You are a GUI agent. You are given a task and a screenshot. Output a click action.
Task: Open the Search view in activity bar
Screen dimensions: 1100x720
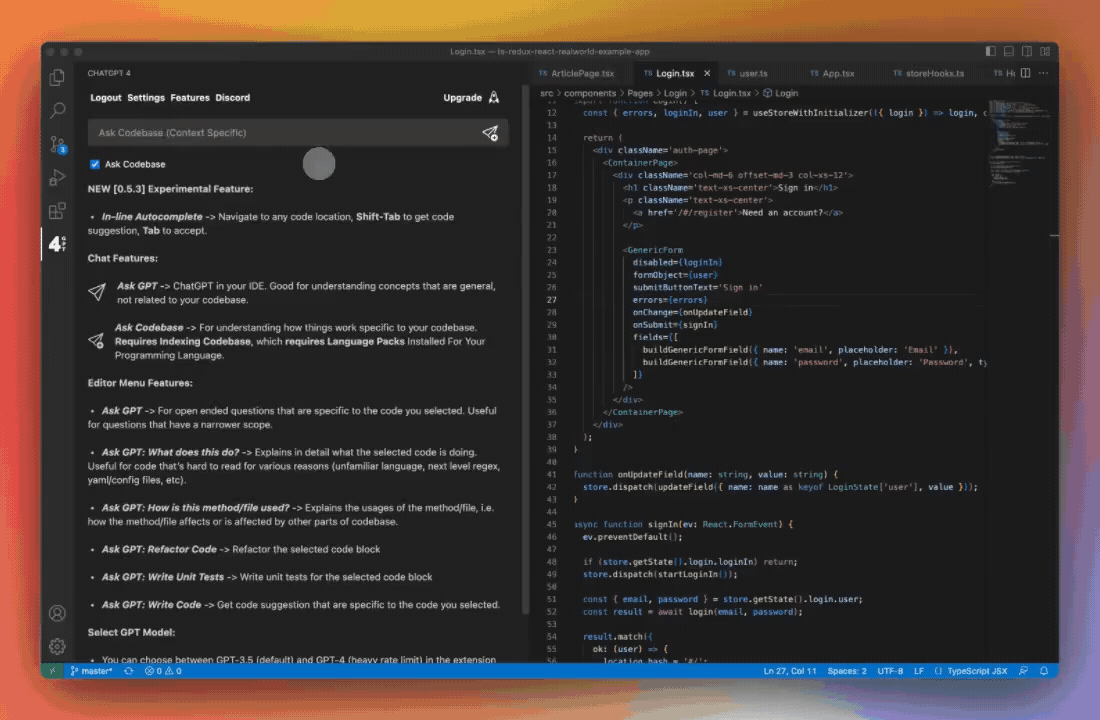(x=58, y=110)
